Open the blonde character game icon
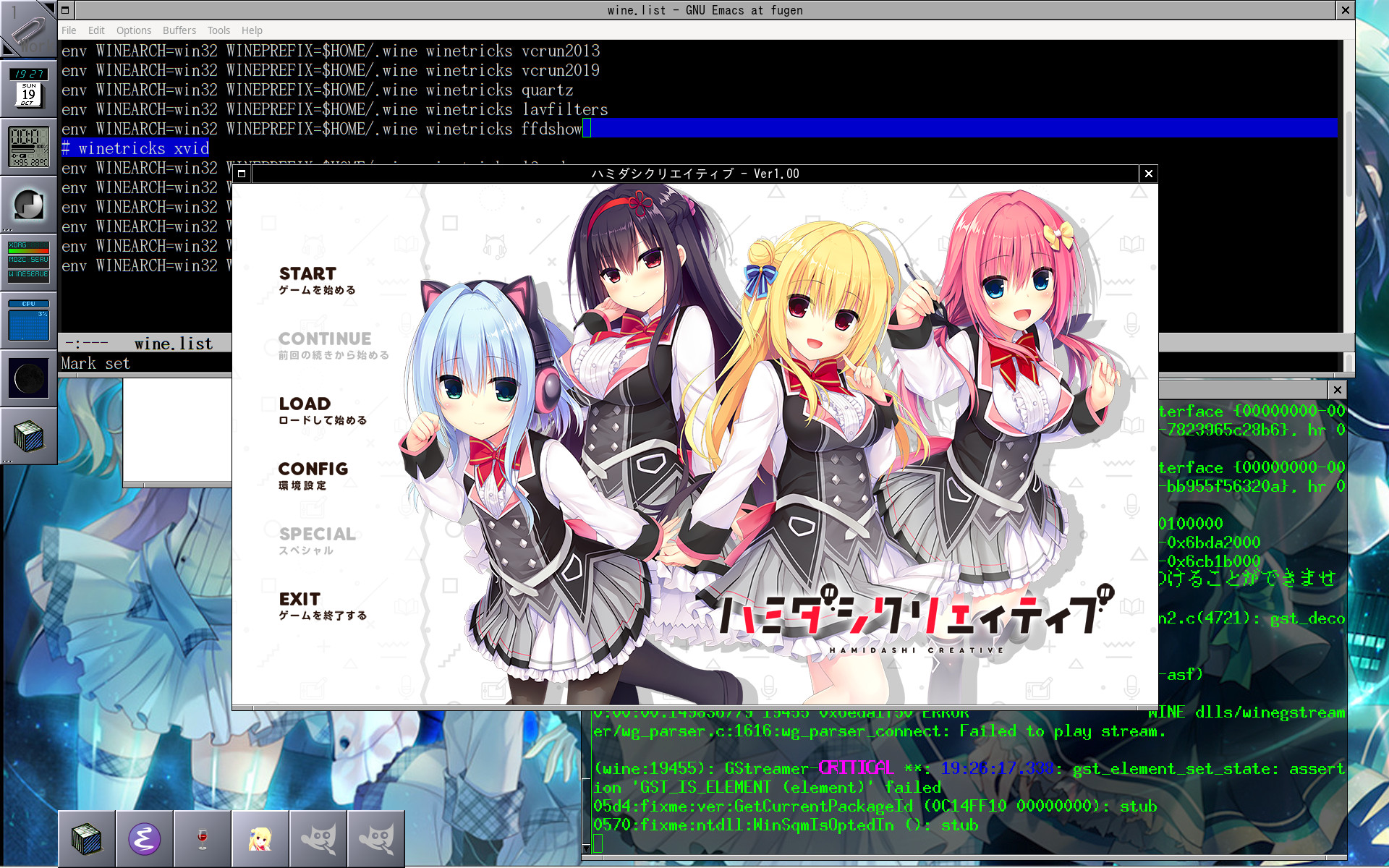This screenshot has width=1389, height=868. coord(260,839)
